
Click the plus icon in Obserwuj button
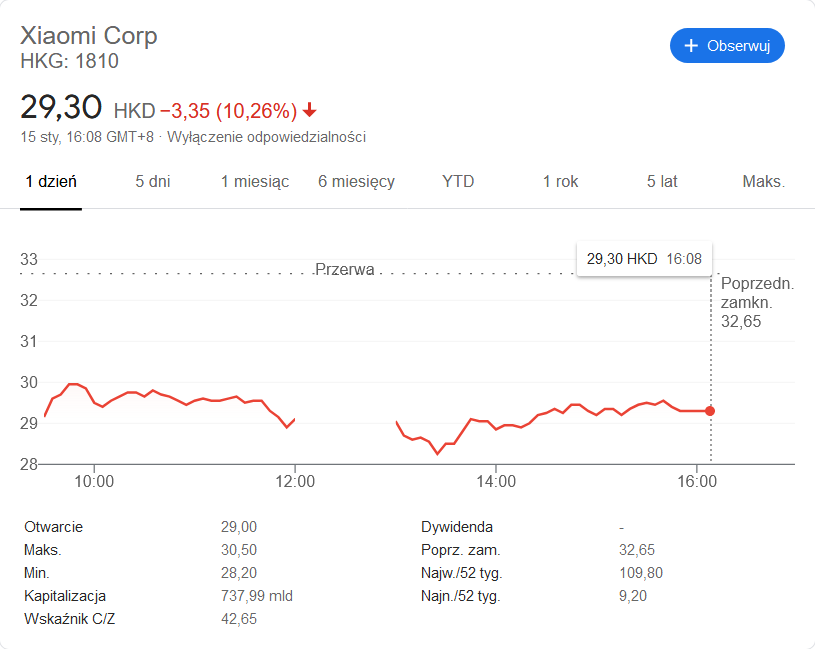click(691, 46)
